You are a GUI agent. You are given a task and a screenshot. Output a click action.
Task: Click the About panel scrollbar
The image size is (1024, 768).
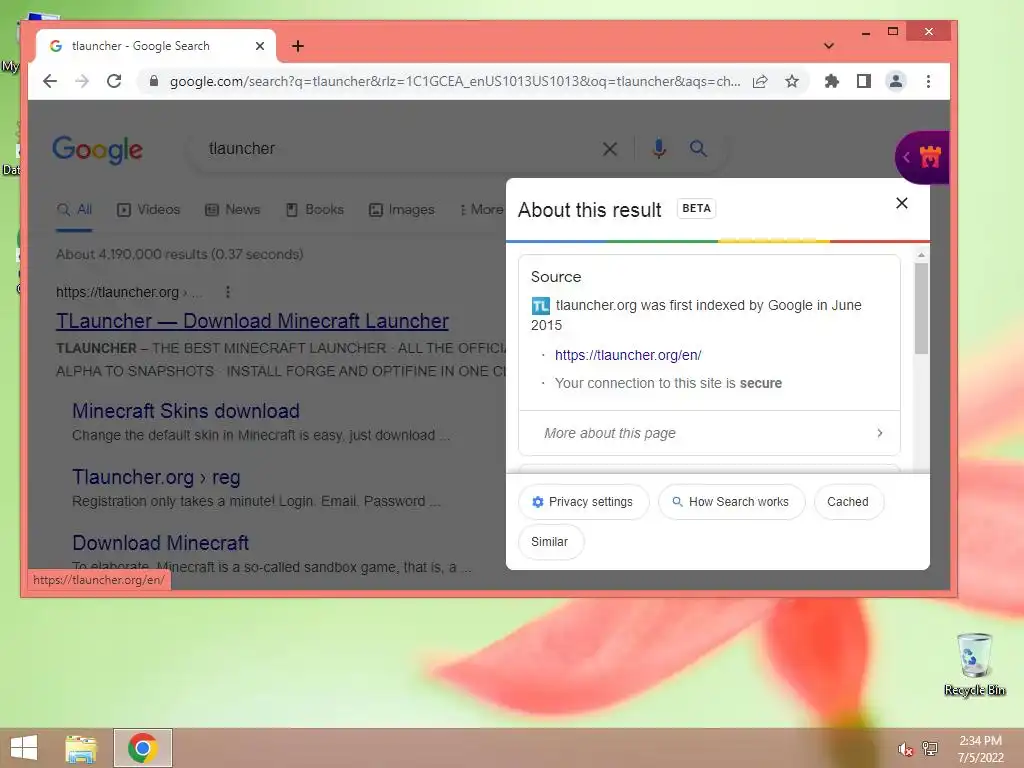point(921,308)
